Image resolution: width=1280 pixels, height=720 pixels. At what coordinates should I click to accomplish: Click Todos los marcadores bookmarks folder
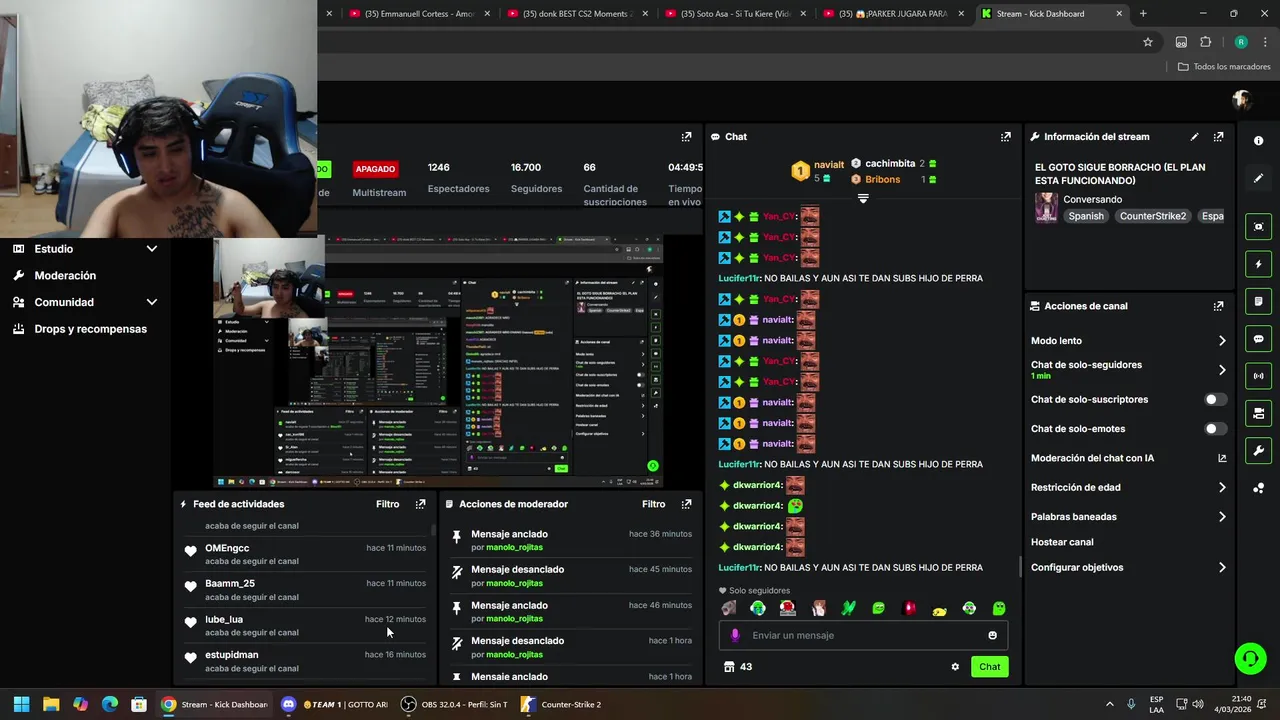click(x=1224, y=67)
